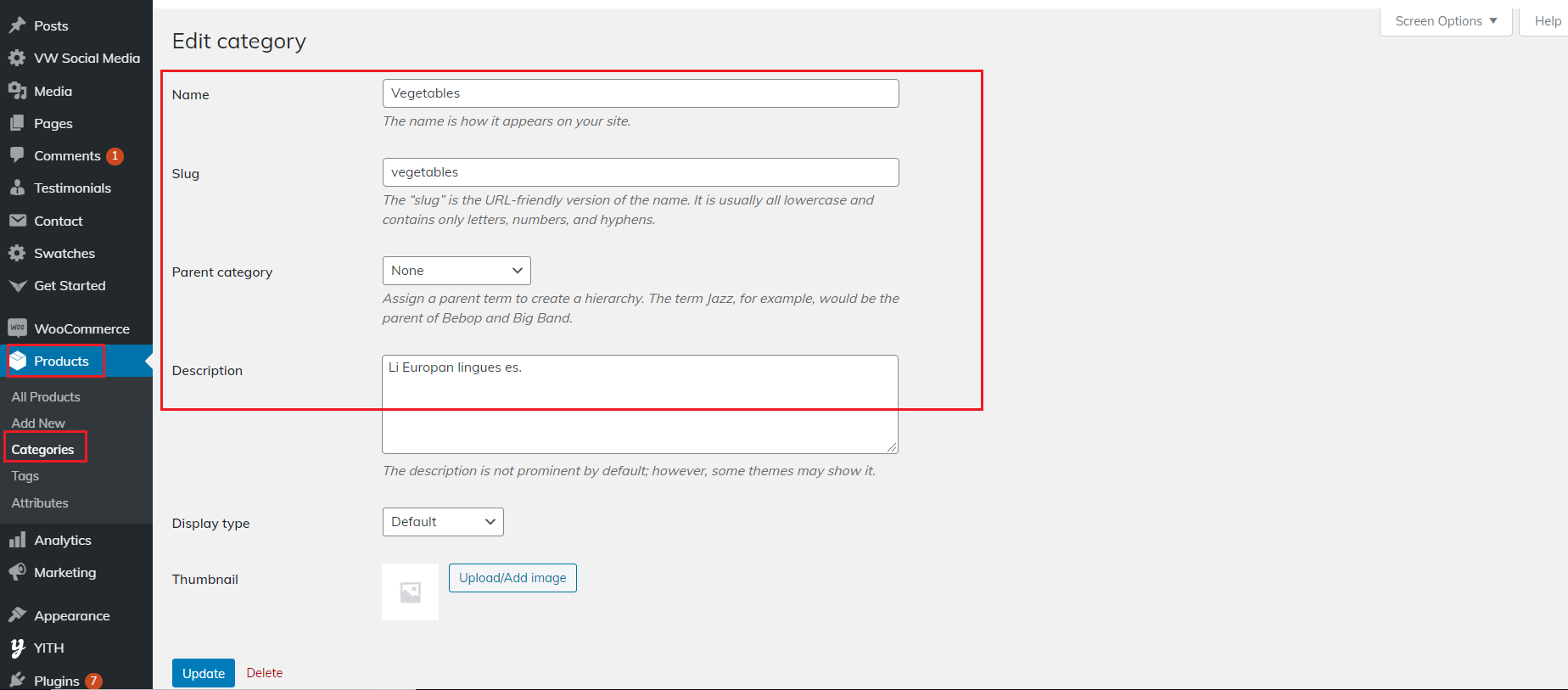Click the Media icon in sidebar
1568x690 pixels.
(17, 91)
